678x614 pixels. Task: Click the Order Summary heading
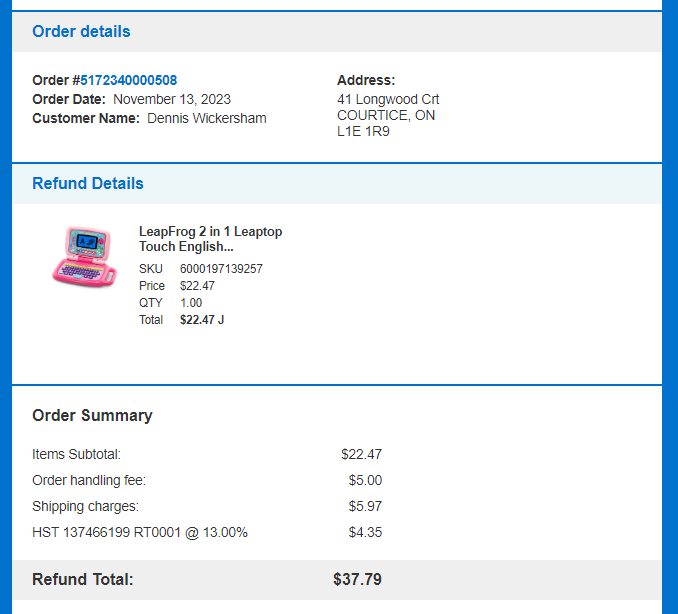tap(92, 415)
